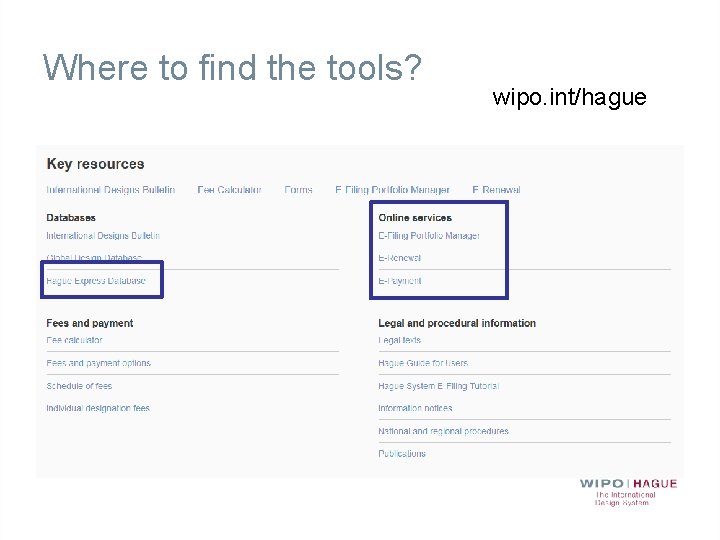This screenshot has width=720, height=540.
Task: Open the Fee Calculator top link
Action: (229, 190)
